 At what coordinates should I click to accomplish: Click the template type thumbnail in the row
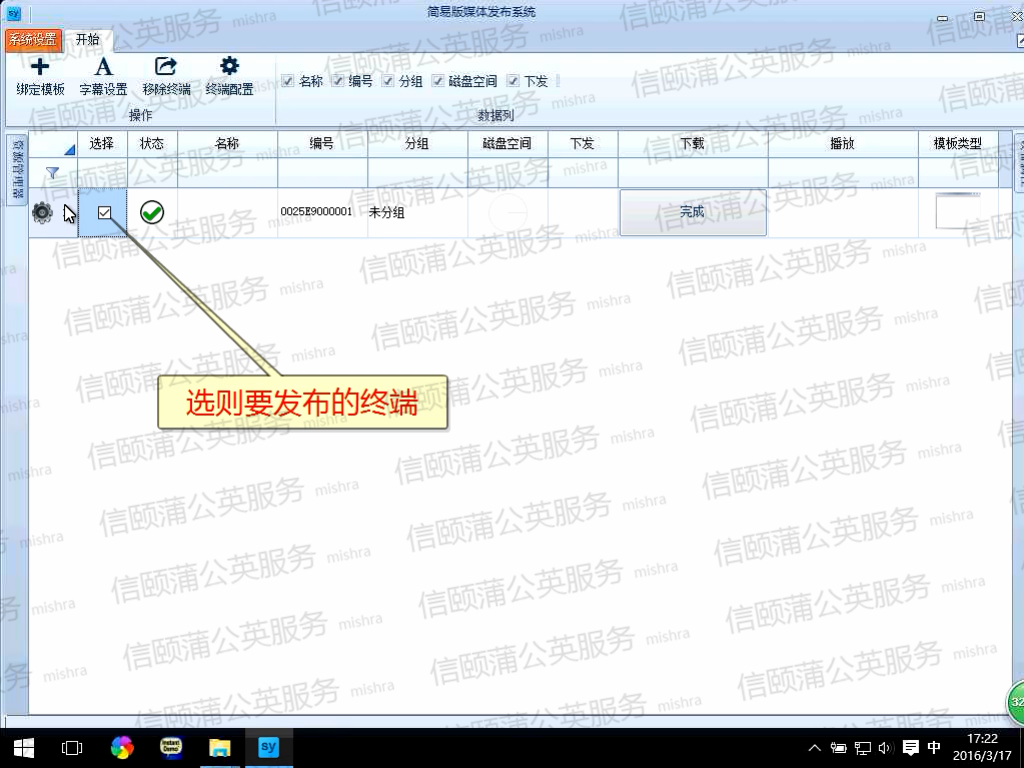tap(958, 211)
